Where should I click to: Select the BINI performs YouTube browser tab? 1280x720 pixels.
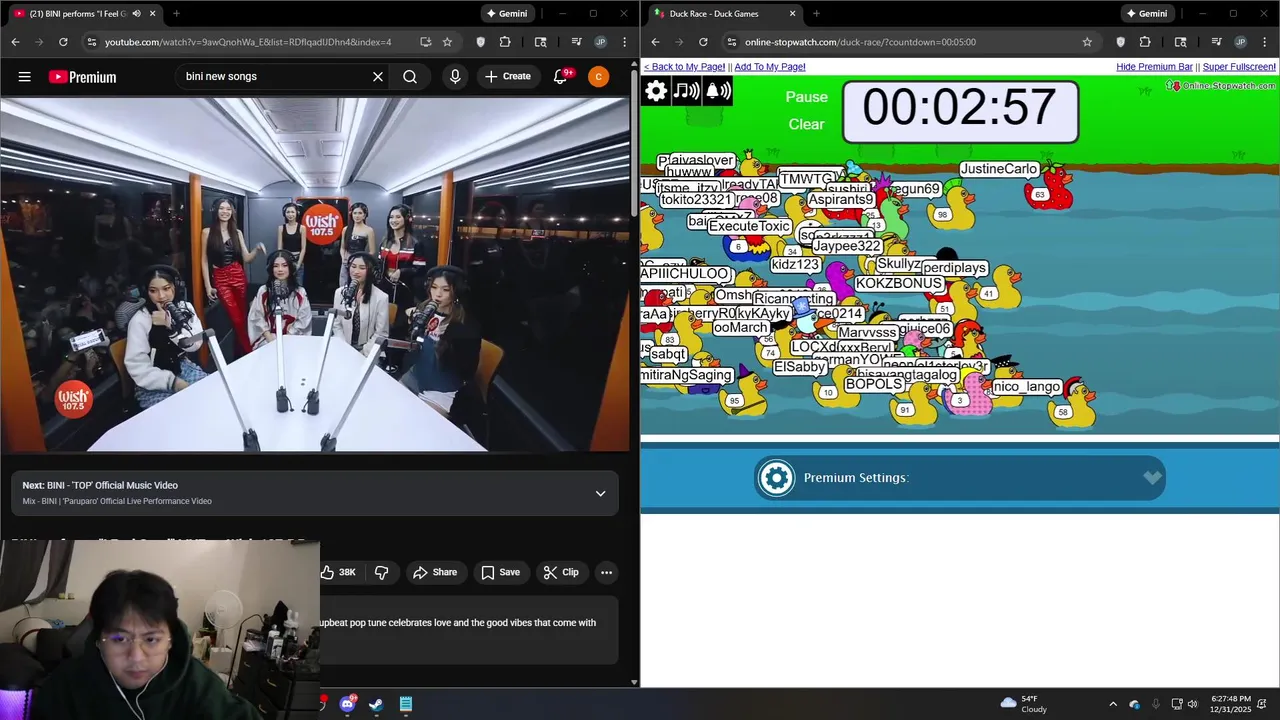tap(85, 14)
